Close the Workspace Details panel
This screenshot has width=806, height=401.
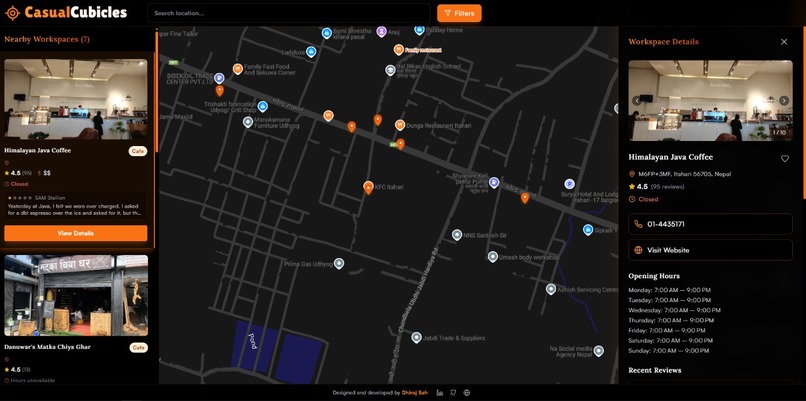pyautogui.click(x=784, y=42)
